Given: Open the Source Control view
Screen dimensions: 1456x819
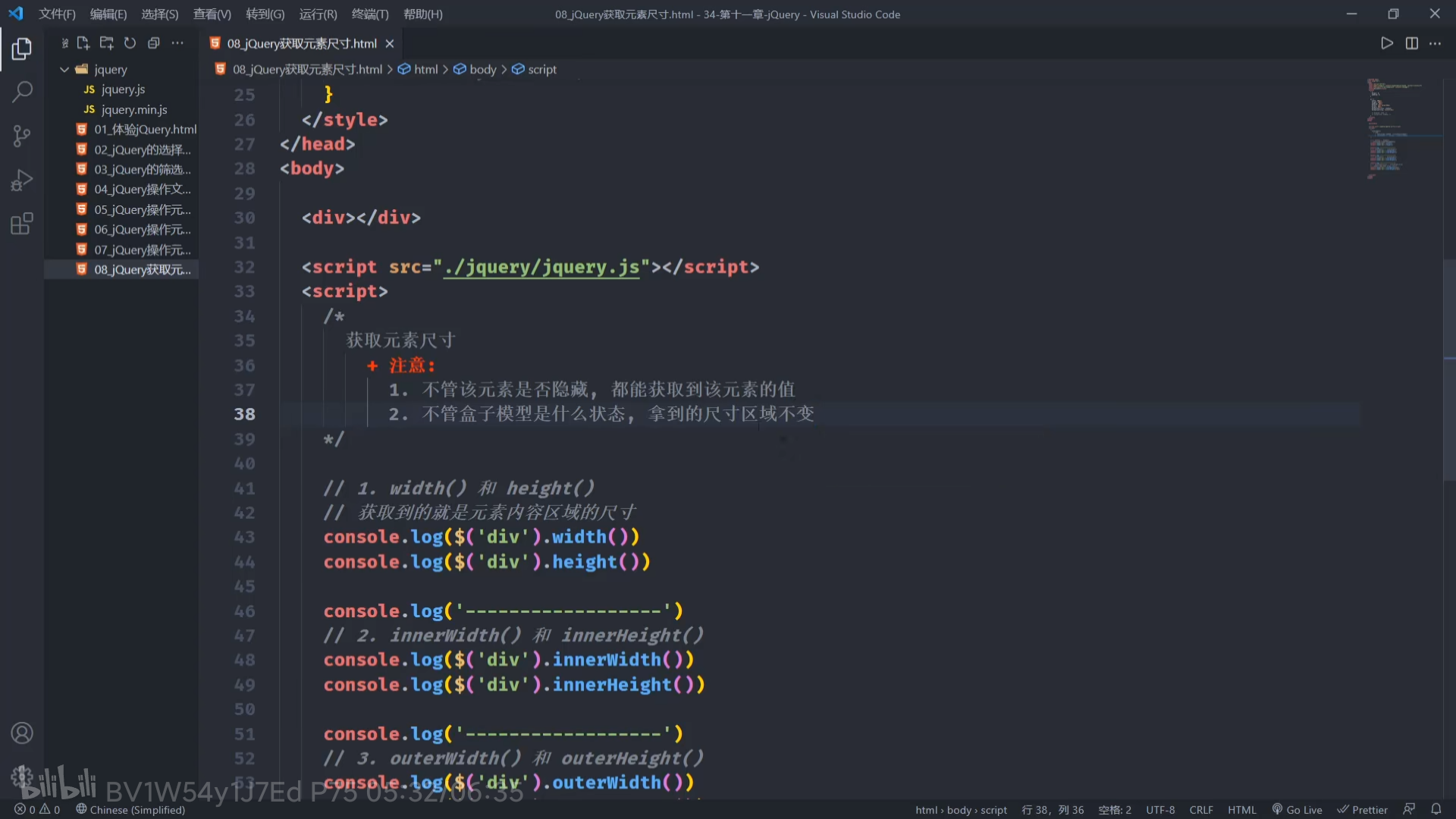Looking at the screenshot, I should (22, 136).
